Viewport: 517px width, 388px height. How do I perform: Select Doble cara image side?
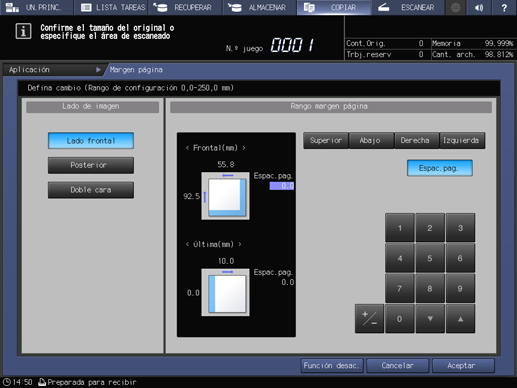coord(91,190)
